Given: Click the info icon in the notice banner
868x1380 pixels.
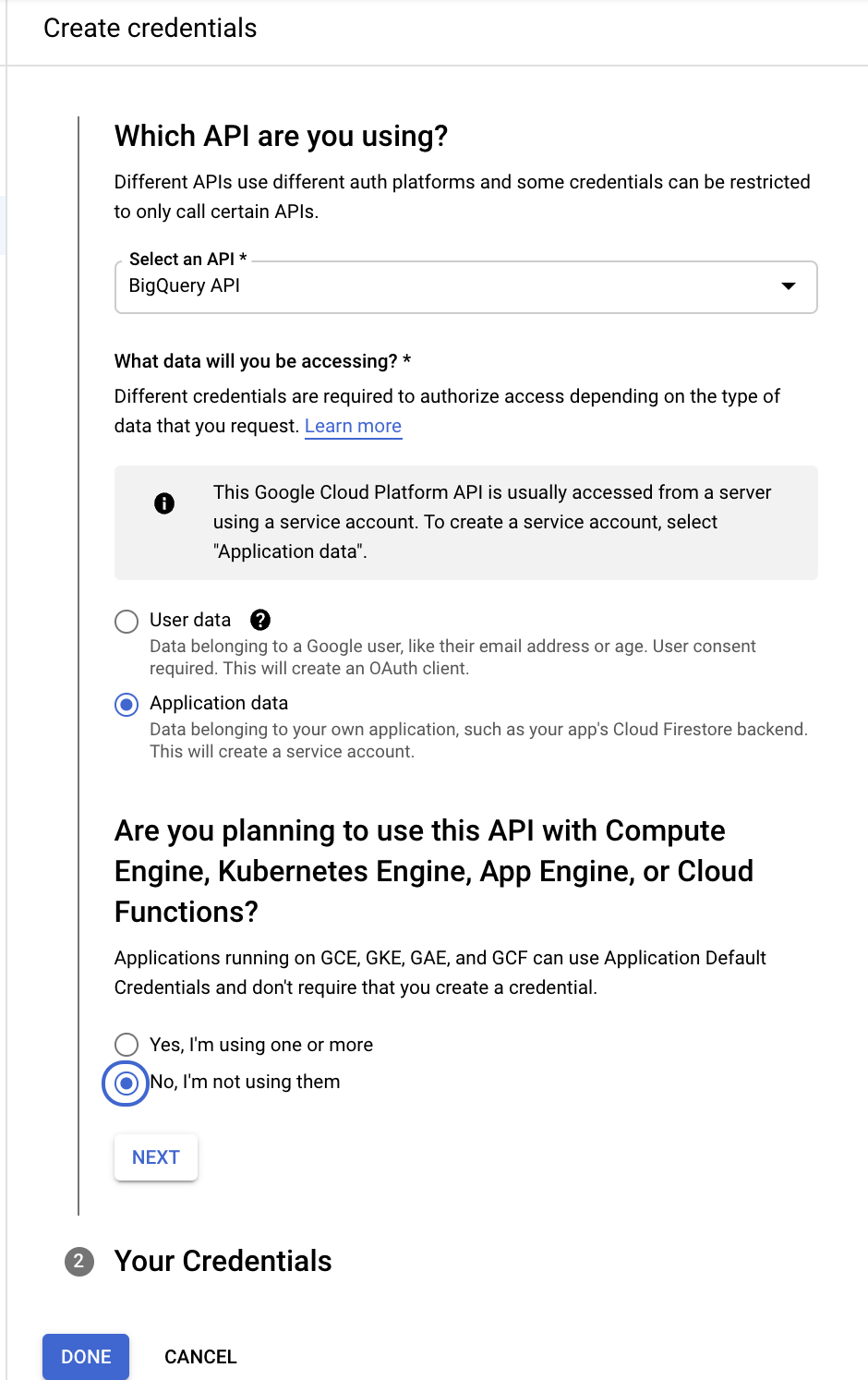Looking at the screenshot, I should [x=164, y=503].
